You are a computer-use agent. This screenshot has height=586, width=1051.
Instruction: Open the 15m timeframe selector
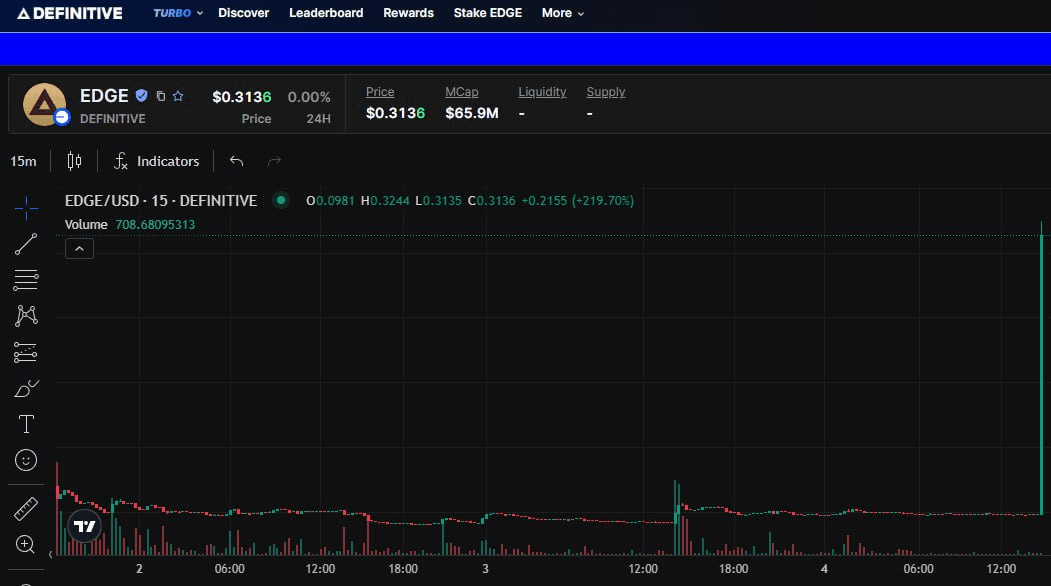(x=23, y=161)
